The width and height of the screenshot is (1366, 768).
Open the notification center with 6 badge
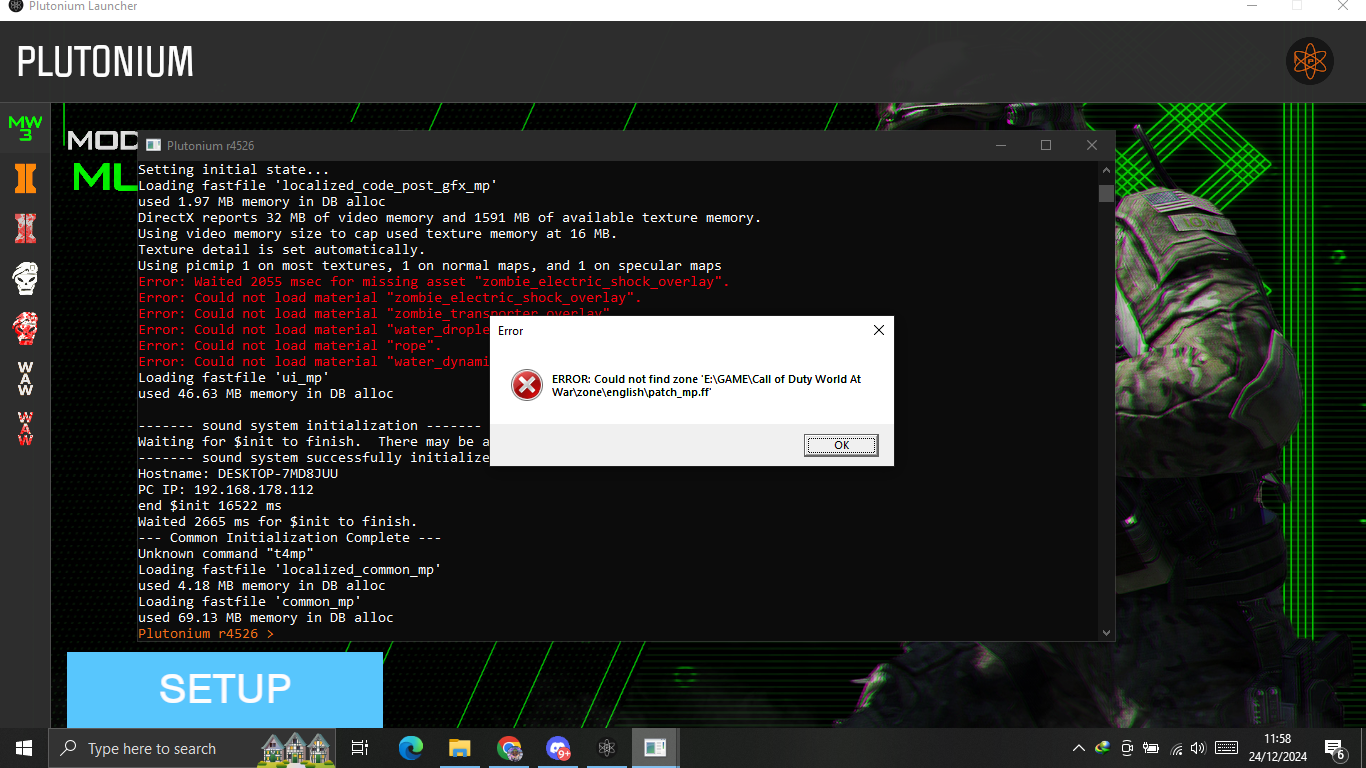(x=1335, y=748)
